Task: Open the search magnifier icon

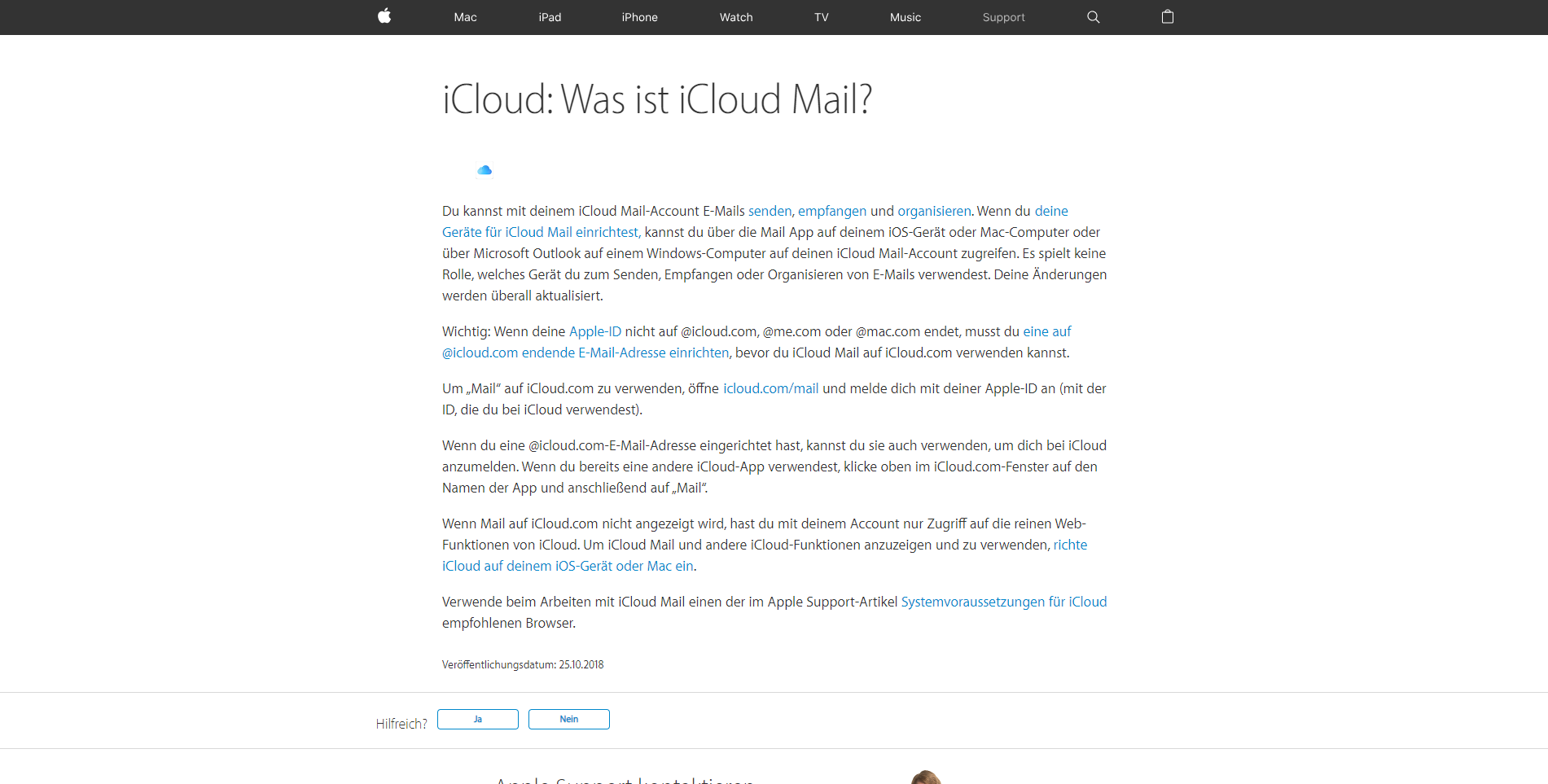Action: 1093,17
